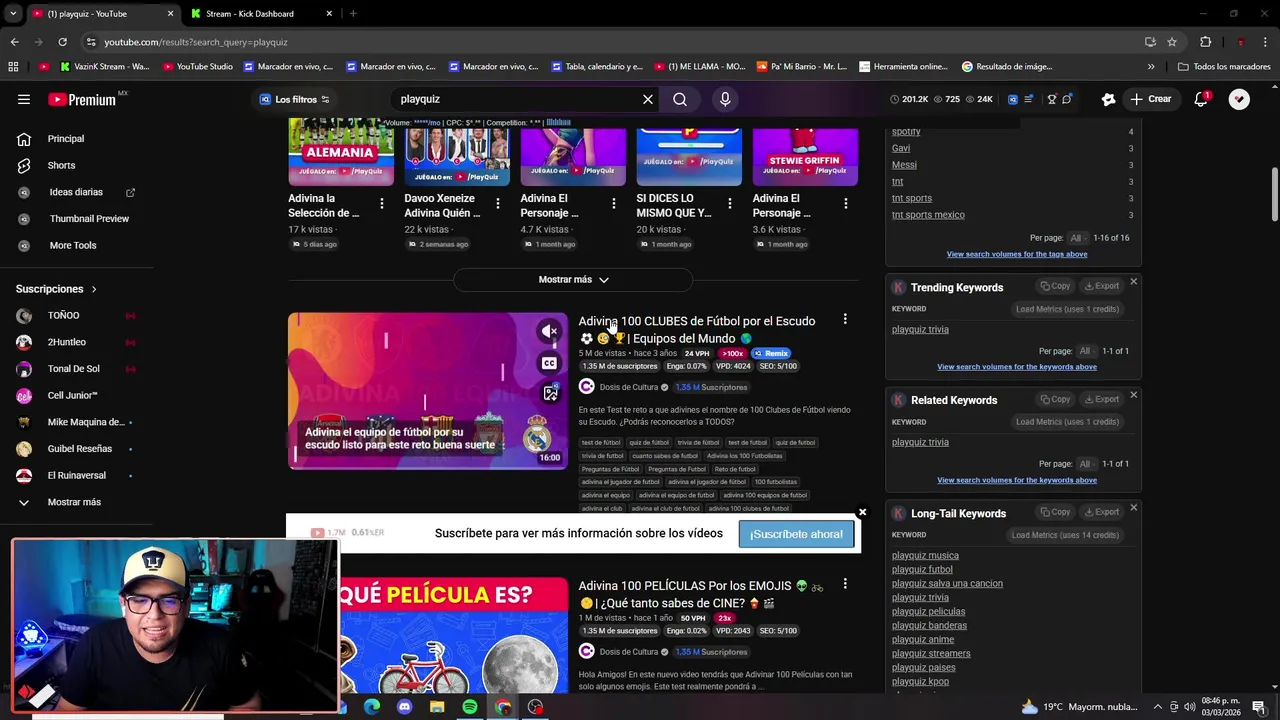Clear the playquiz search text
Image resolution: width=1280 pixels, height=720 pixels.
coord(648,99)
